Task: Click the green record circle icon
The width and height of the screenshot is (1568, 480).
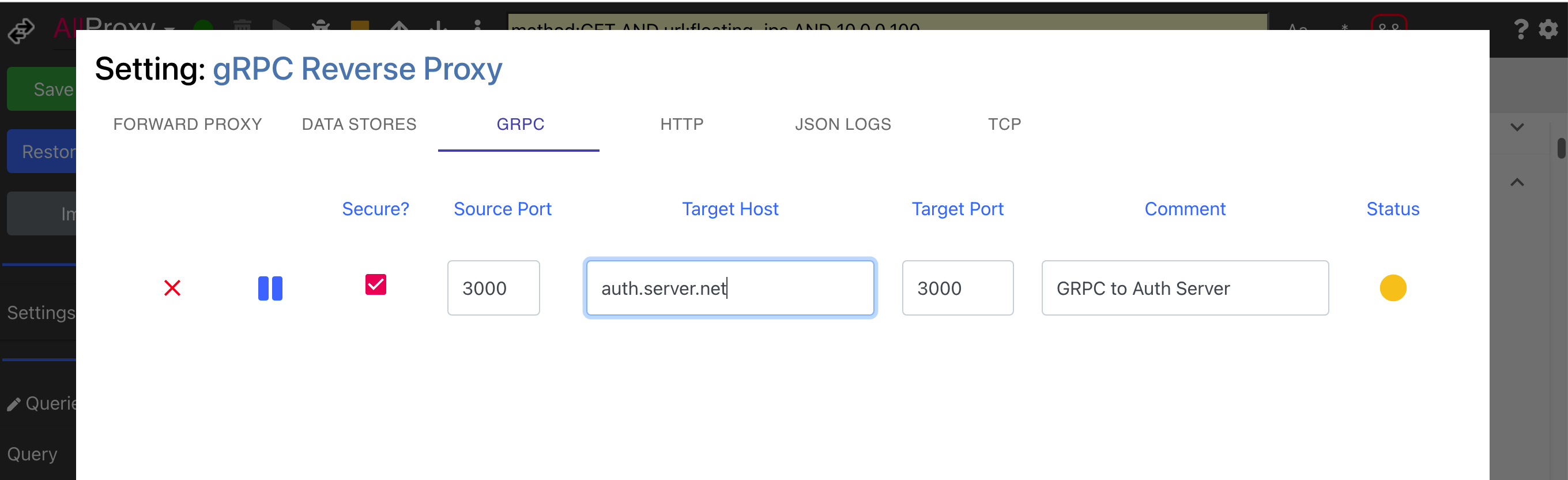Action: [203, 25]
